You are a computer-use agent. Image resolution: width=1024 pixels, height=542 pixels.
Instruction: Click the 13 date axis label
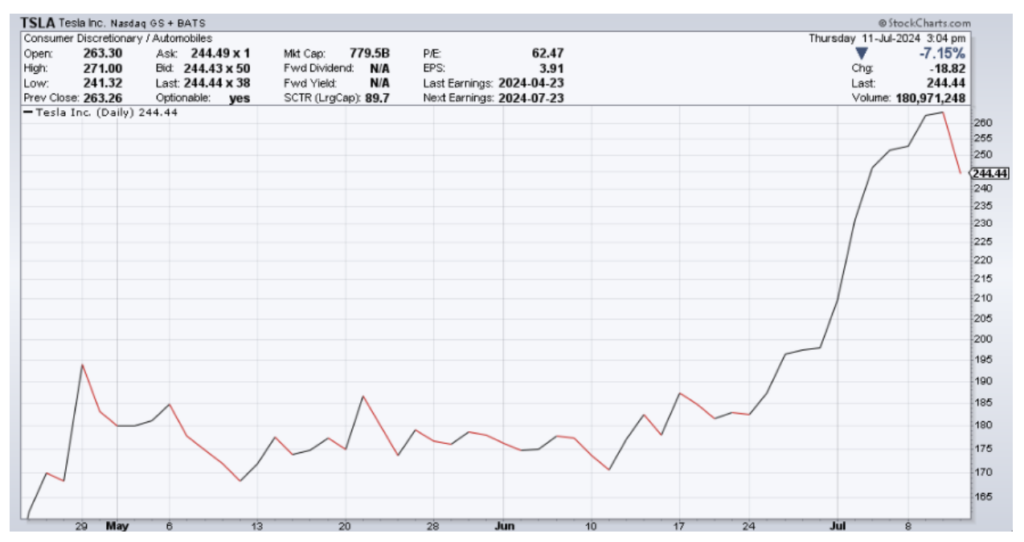pos(257,526)
